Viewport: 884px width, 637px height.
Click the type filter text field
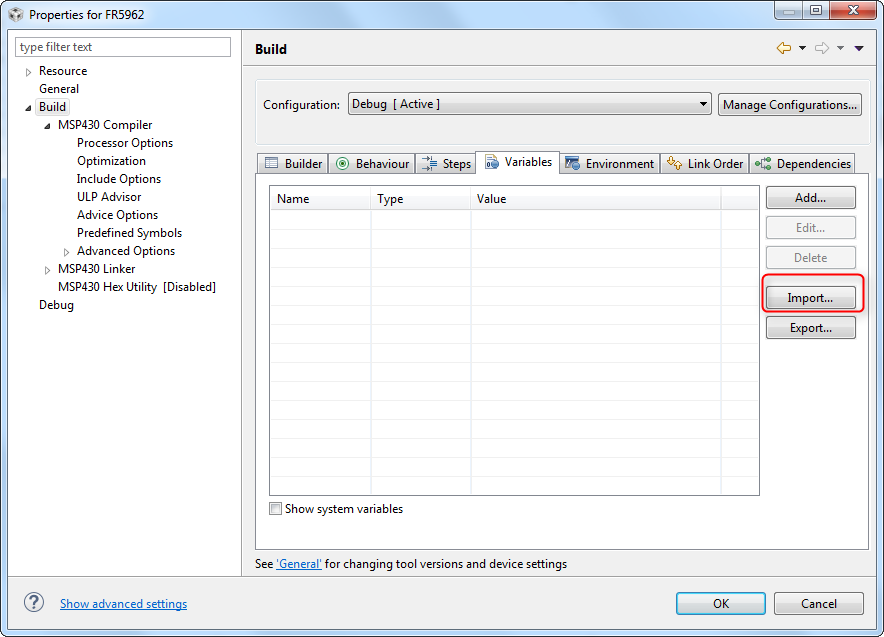(122, 47)
